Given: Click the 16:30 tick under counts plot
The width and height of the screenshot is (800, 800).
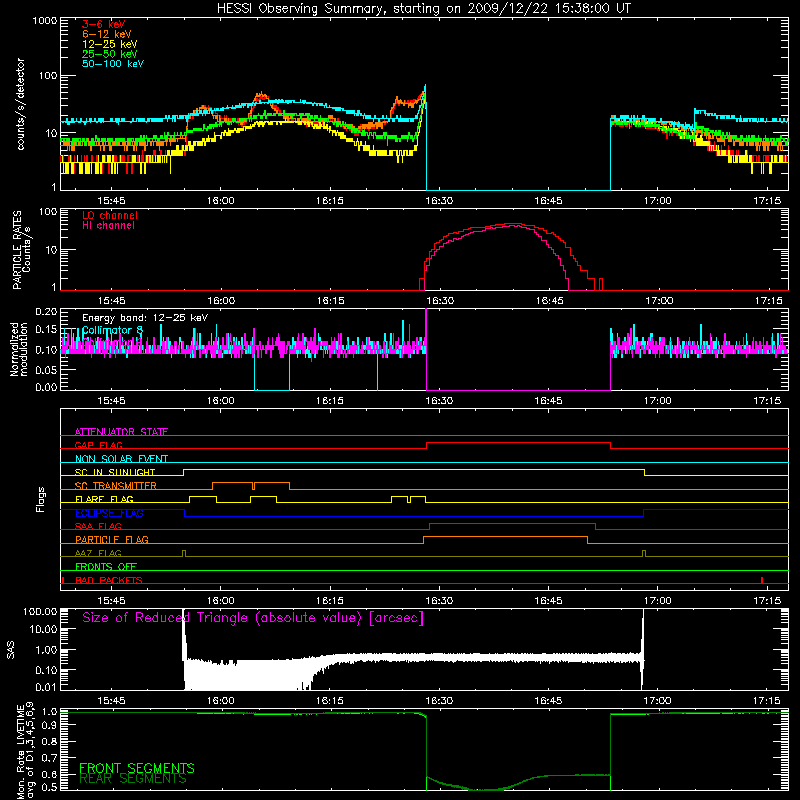Looking at the screenshot, I should click(x=439, y=201).
